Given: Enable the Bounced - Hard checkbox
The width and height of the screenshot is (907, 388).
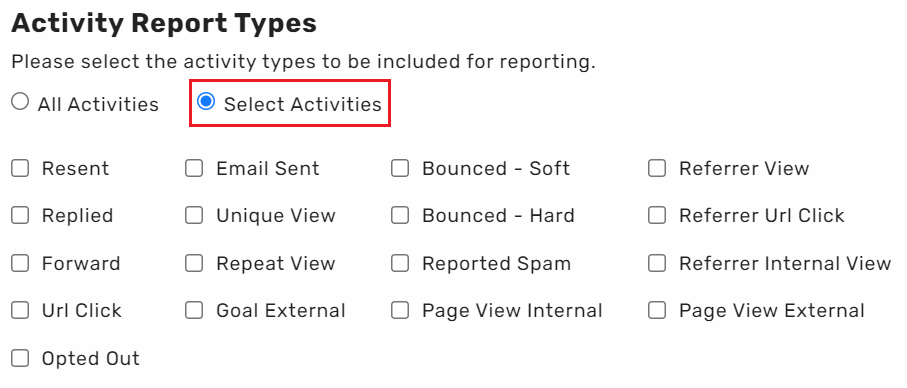Looking at the screenshot, I should click(x=400, y=215).
